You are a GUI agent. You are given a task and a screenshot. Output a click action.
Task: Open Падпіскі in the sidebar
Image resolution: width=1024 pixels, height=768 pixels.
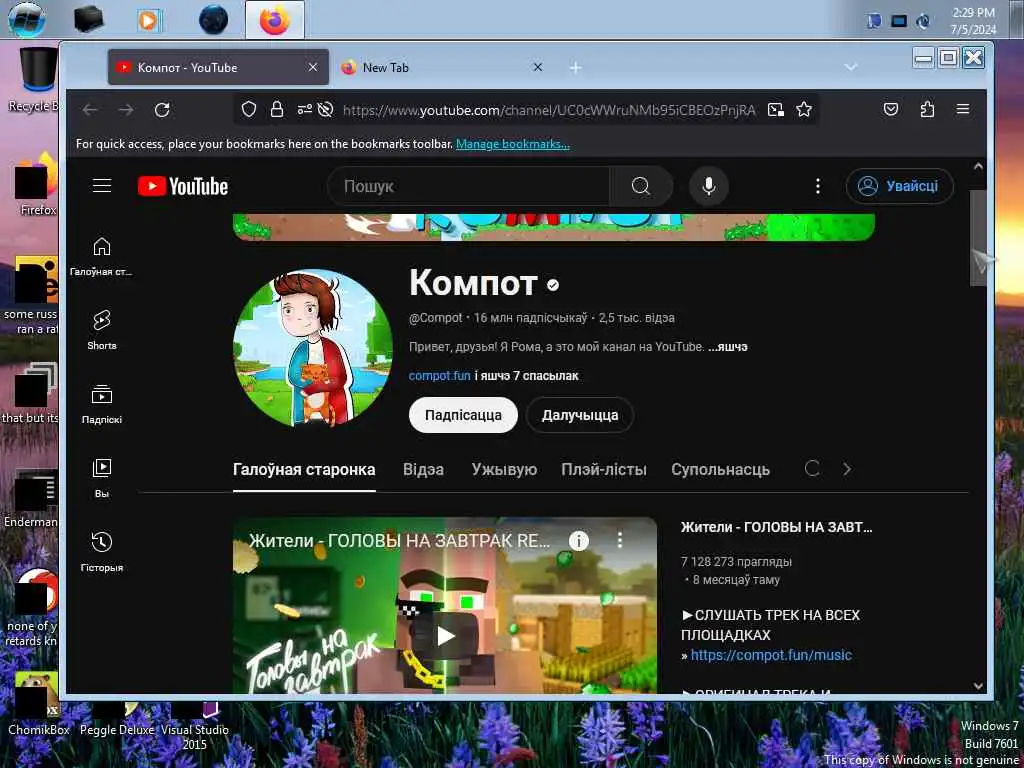pyautogui.click(x=102, y=404)
